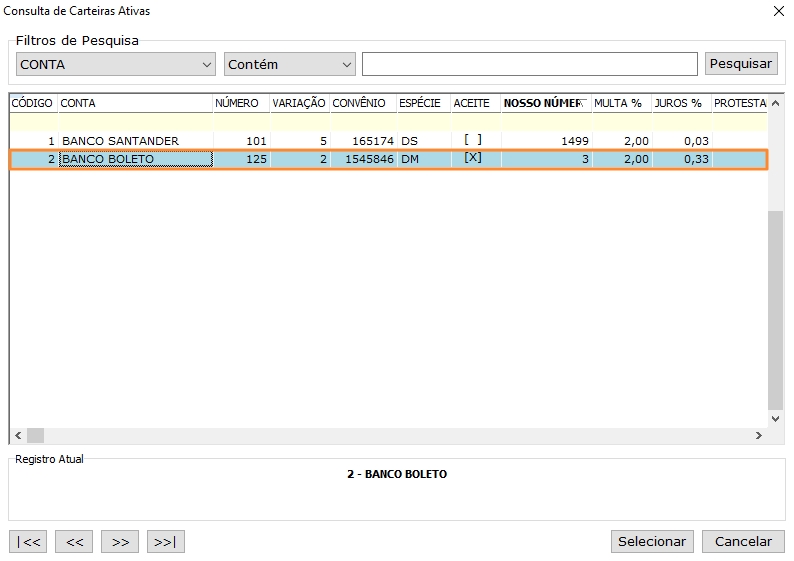This screenshot has height=561, width=794.
Task: Click the horizontal scrollbar thumb
Action: (x=36, y=435)
